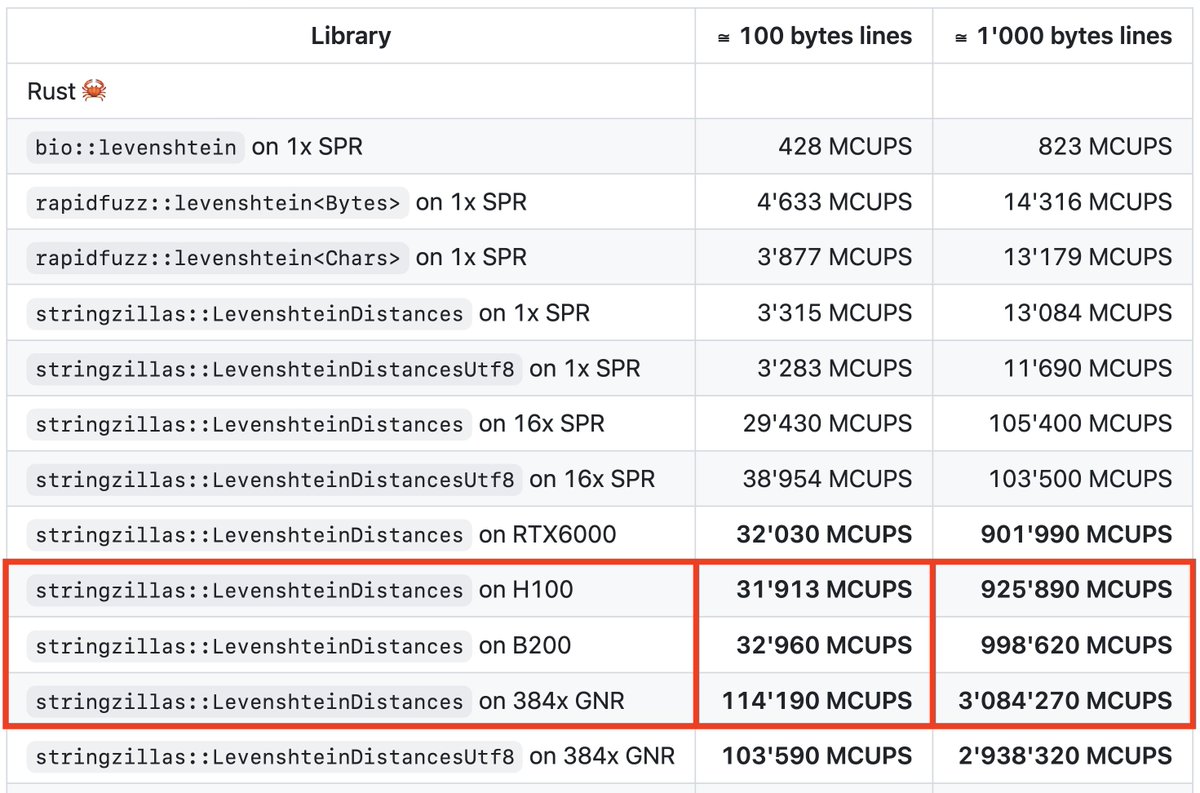Select the "428 MCUPS" cell
This screenshot has height=793, width=1200.
click(815, 147)
